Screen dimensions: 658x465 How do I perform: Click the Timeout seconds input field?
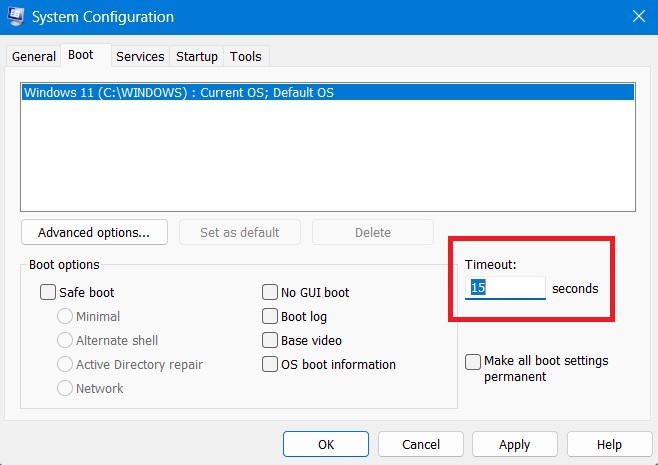[505, 288]
